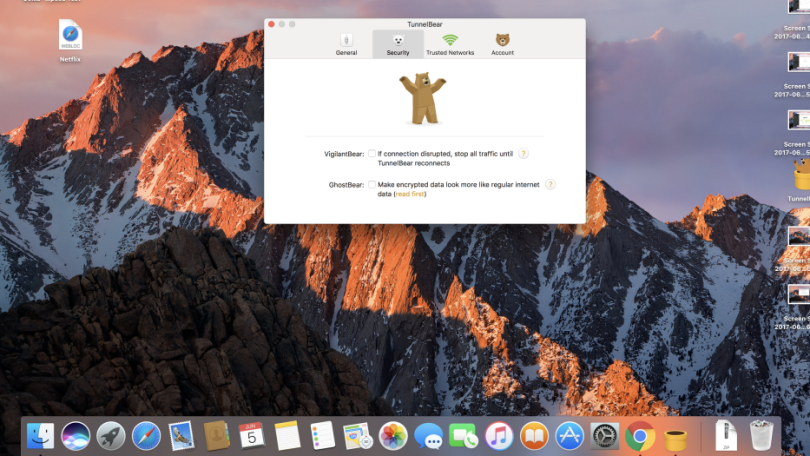The width and height of the screenshot is (810, 456).
Task: Enable the VigilantBear checkbox
Action: (x=372, y=153)
